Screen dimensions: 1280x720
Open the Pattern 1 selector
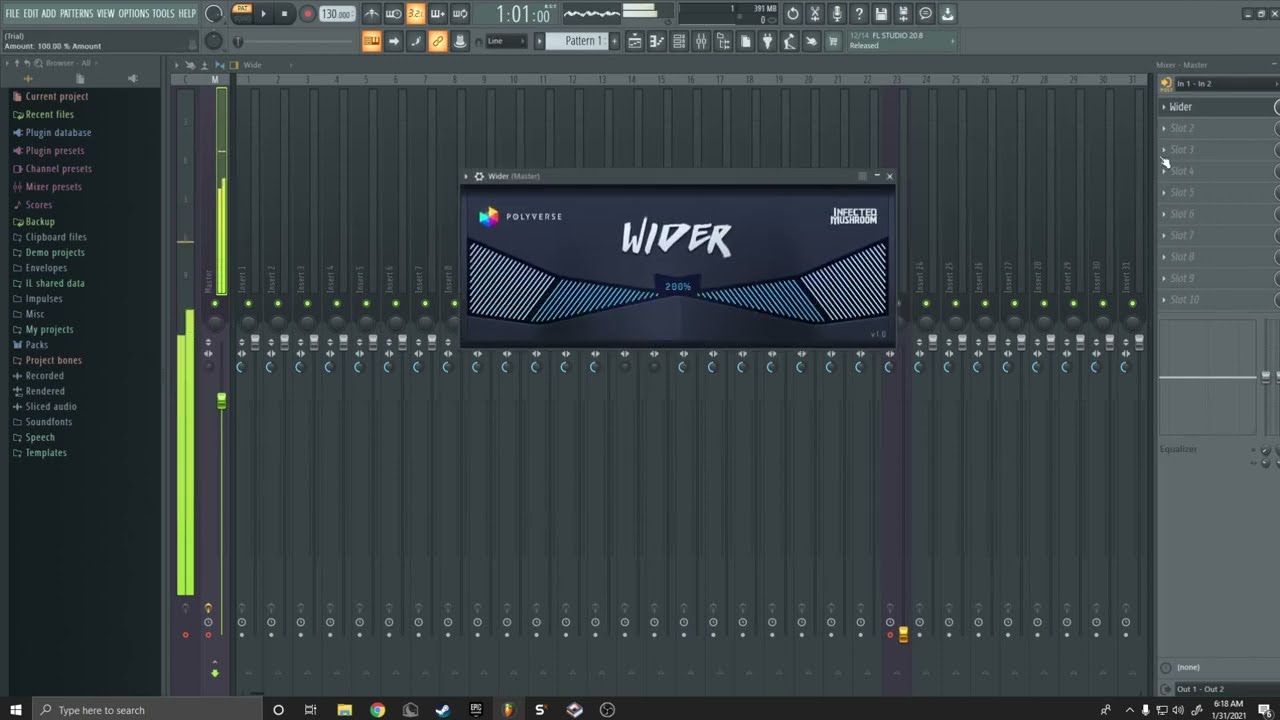click(x=576, y=41)
